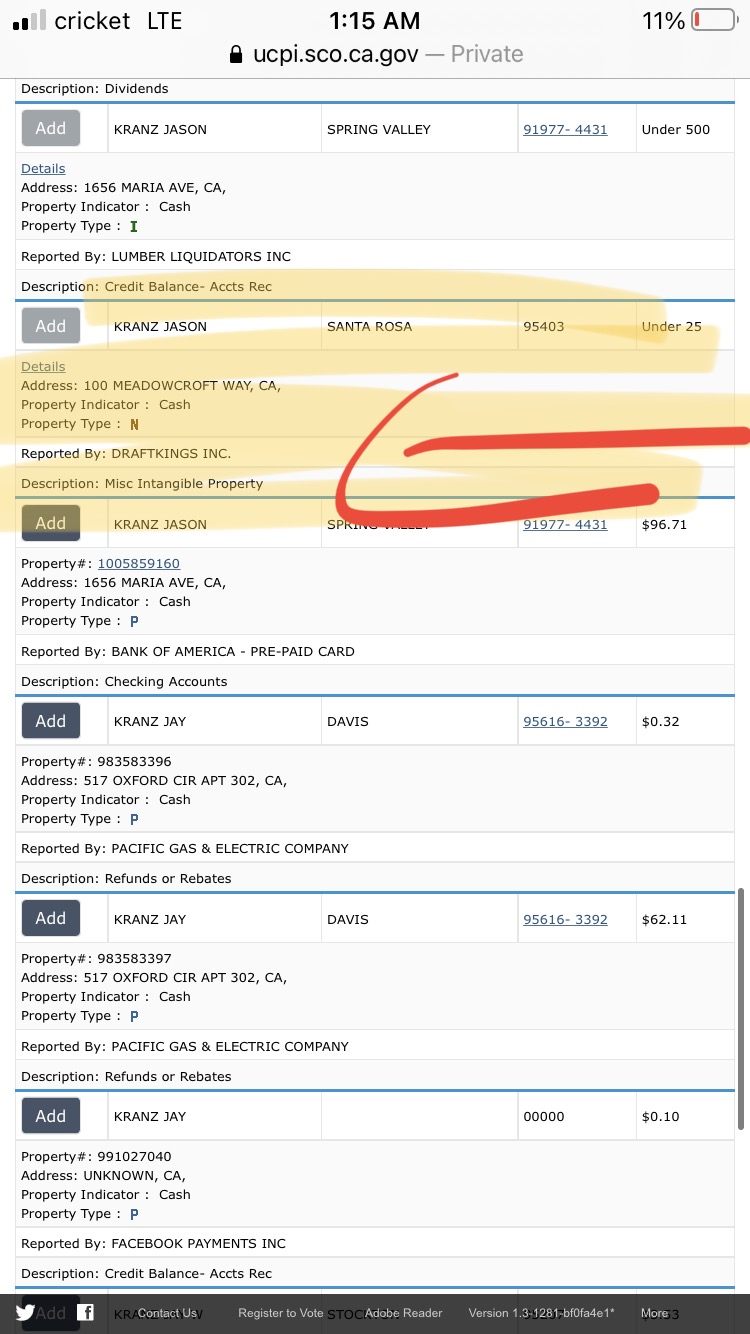Viewport: 750px width, 1334px height.
Task: Tap the battery icon in the status bar
Action: coord(713,20)
